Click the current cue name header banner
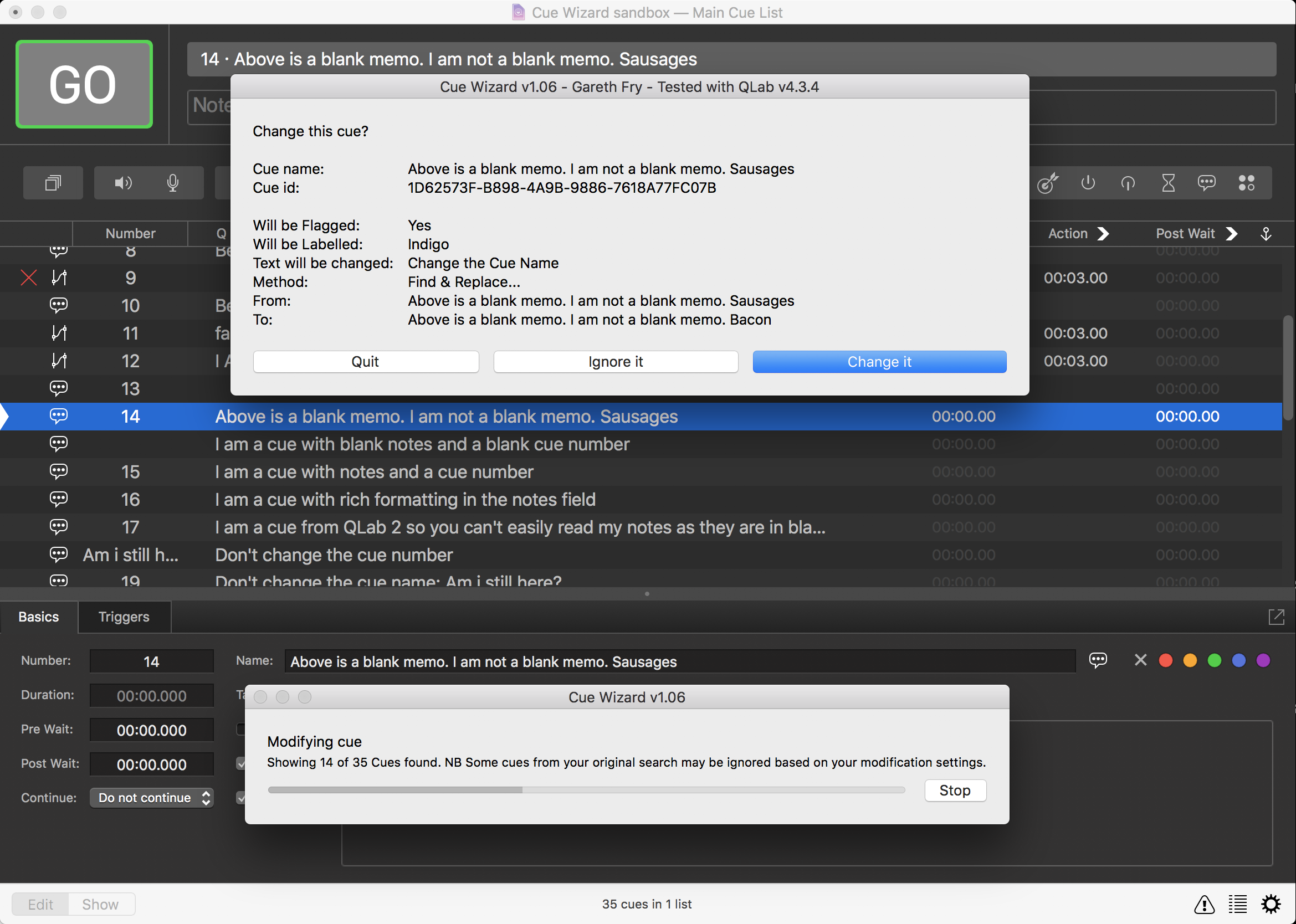Image resolution: width=1296 pixels, height=924 pixels. click(731, 59)
